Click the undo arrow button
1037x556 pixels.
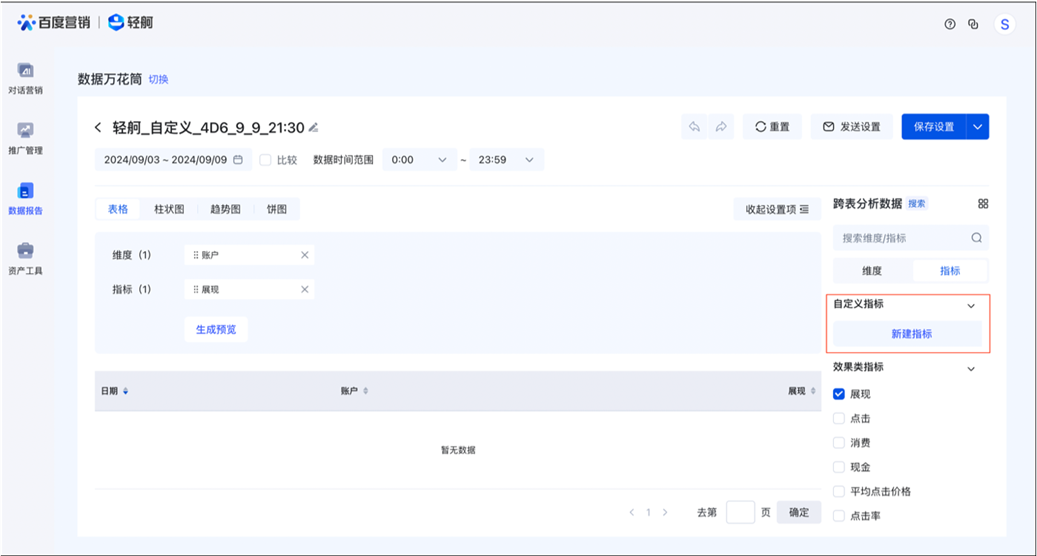pos(694,127)
